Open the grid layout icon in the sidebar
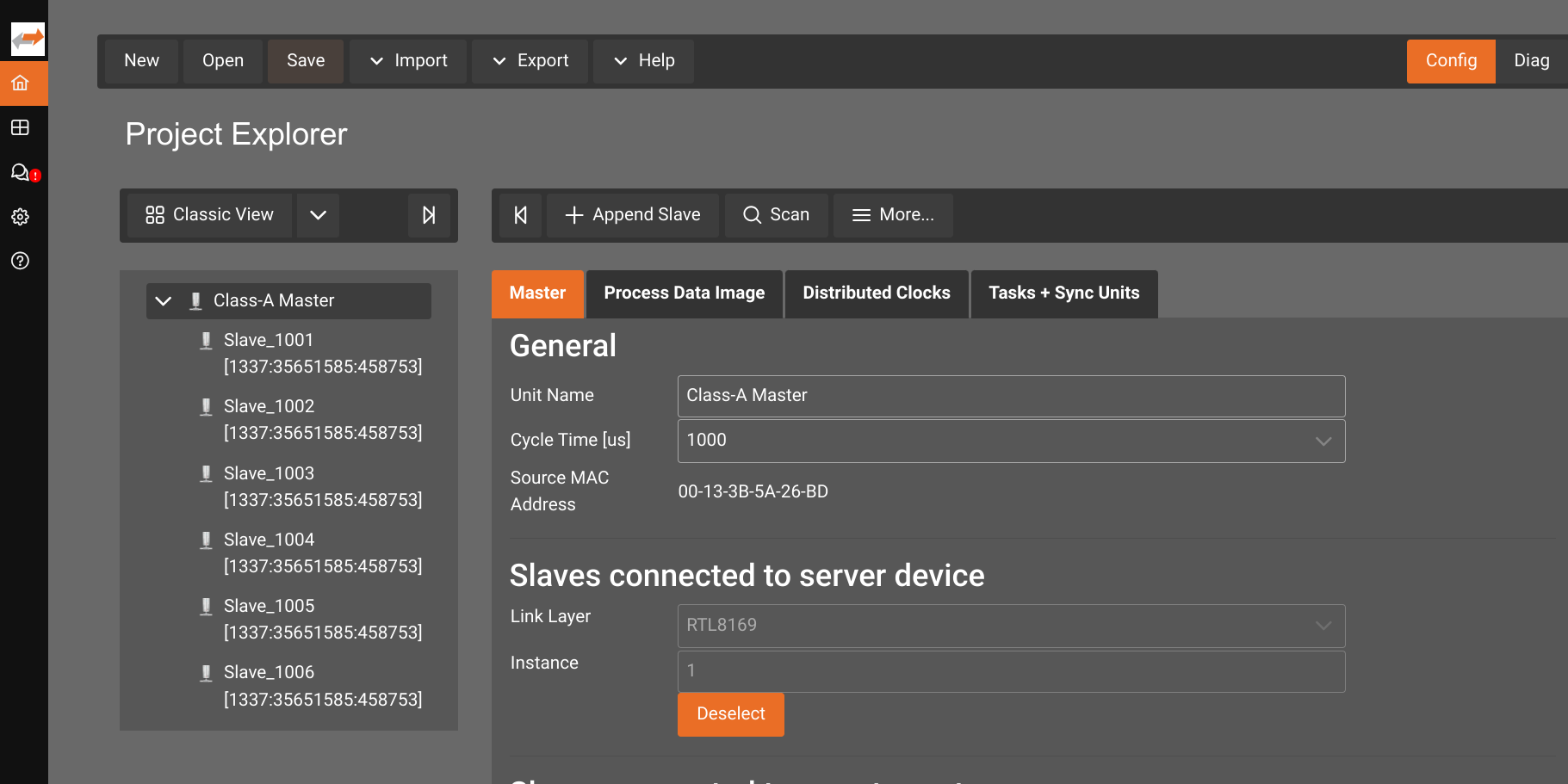Image resolution: width=1568 pixels, height=784 pixels. tap(21, 128)
